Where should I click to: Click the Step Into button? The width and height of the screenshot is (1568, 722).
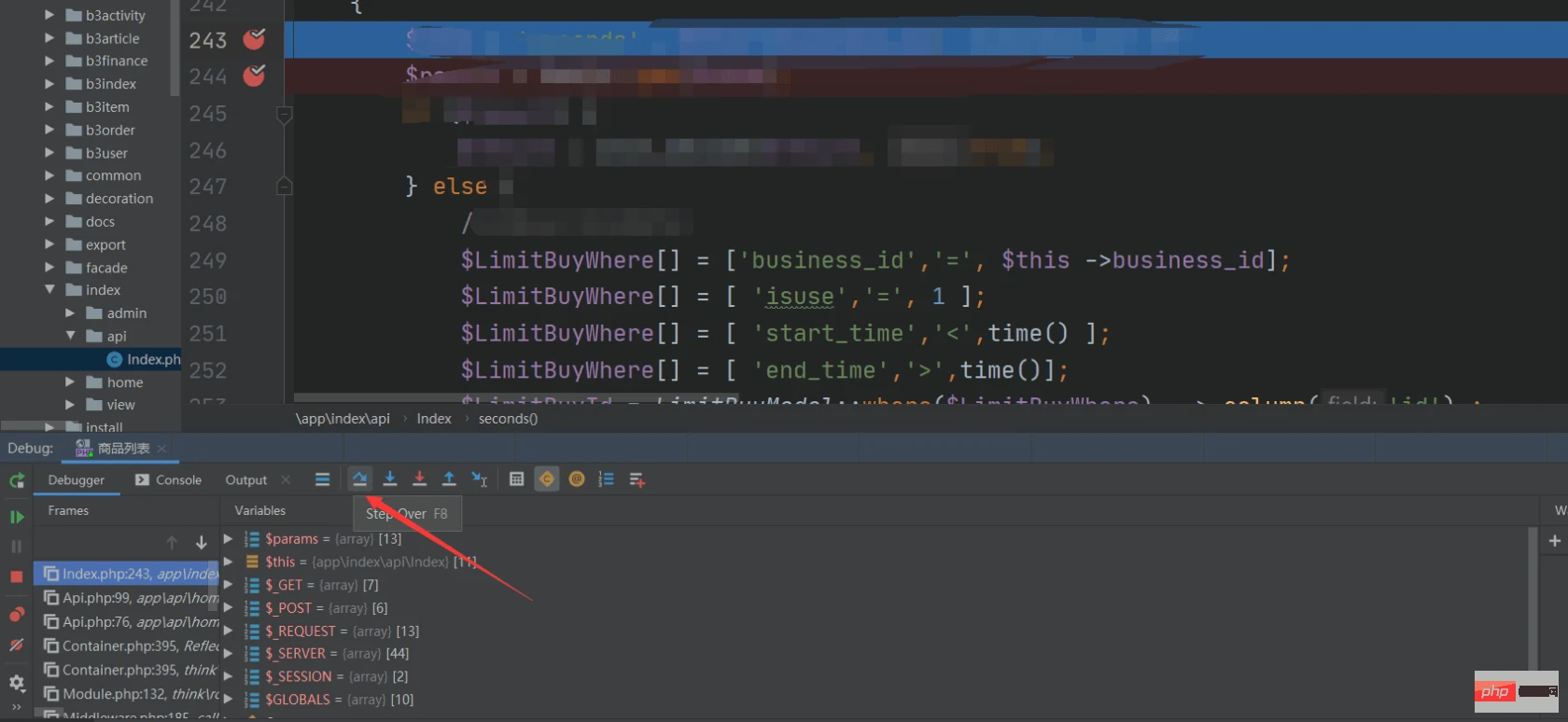tap(390, 479)
